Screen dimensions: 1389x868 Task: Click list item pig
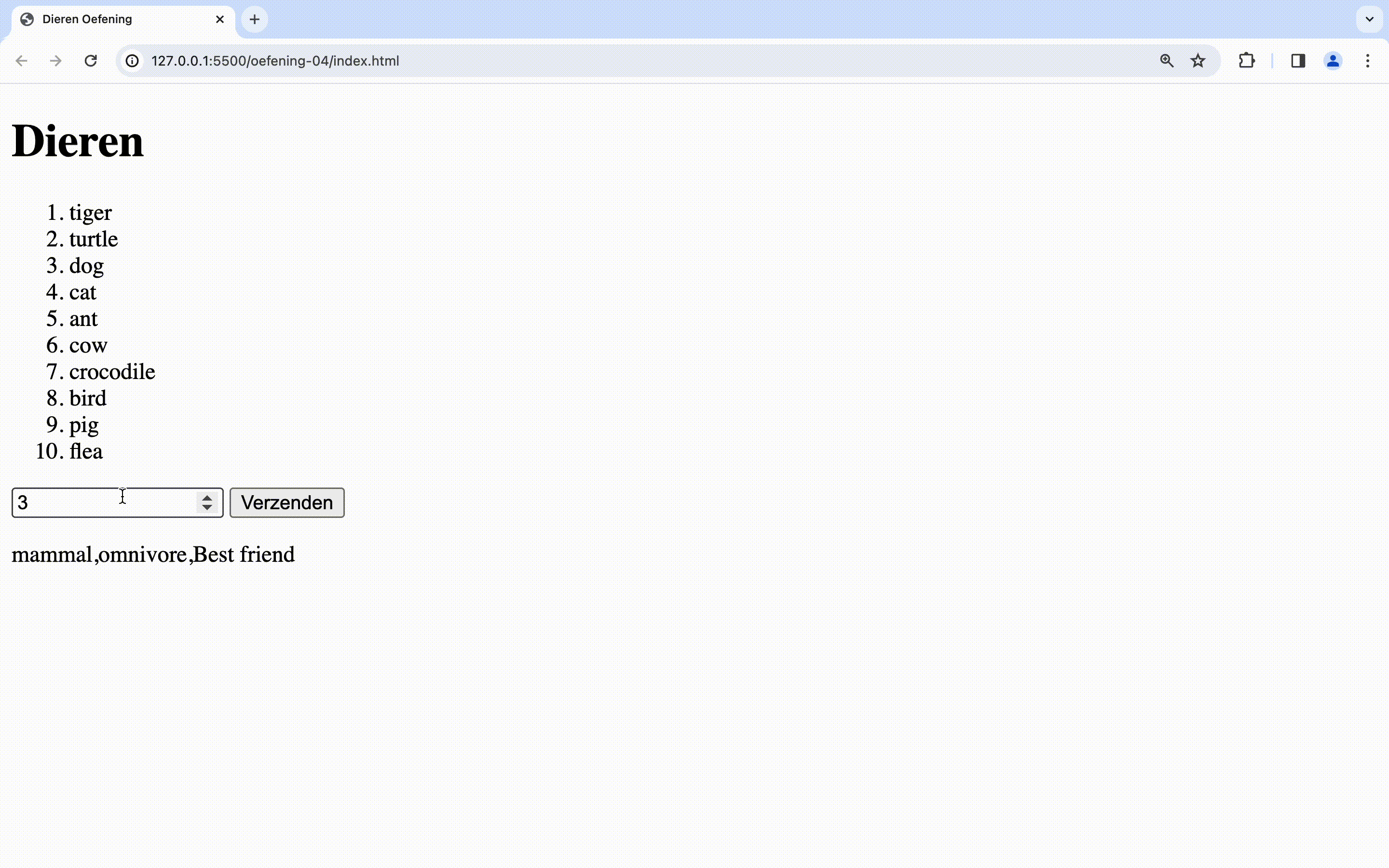click(x=84, y=425)
